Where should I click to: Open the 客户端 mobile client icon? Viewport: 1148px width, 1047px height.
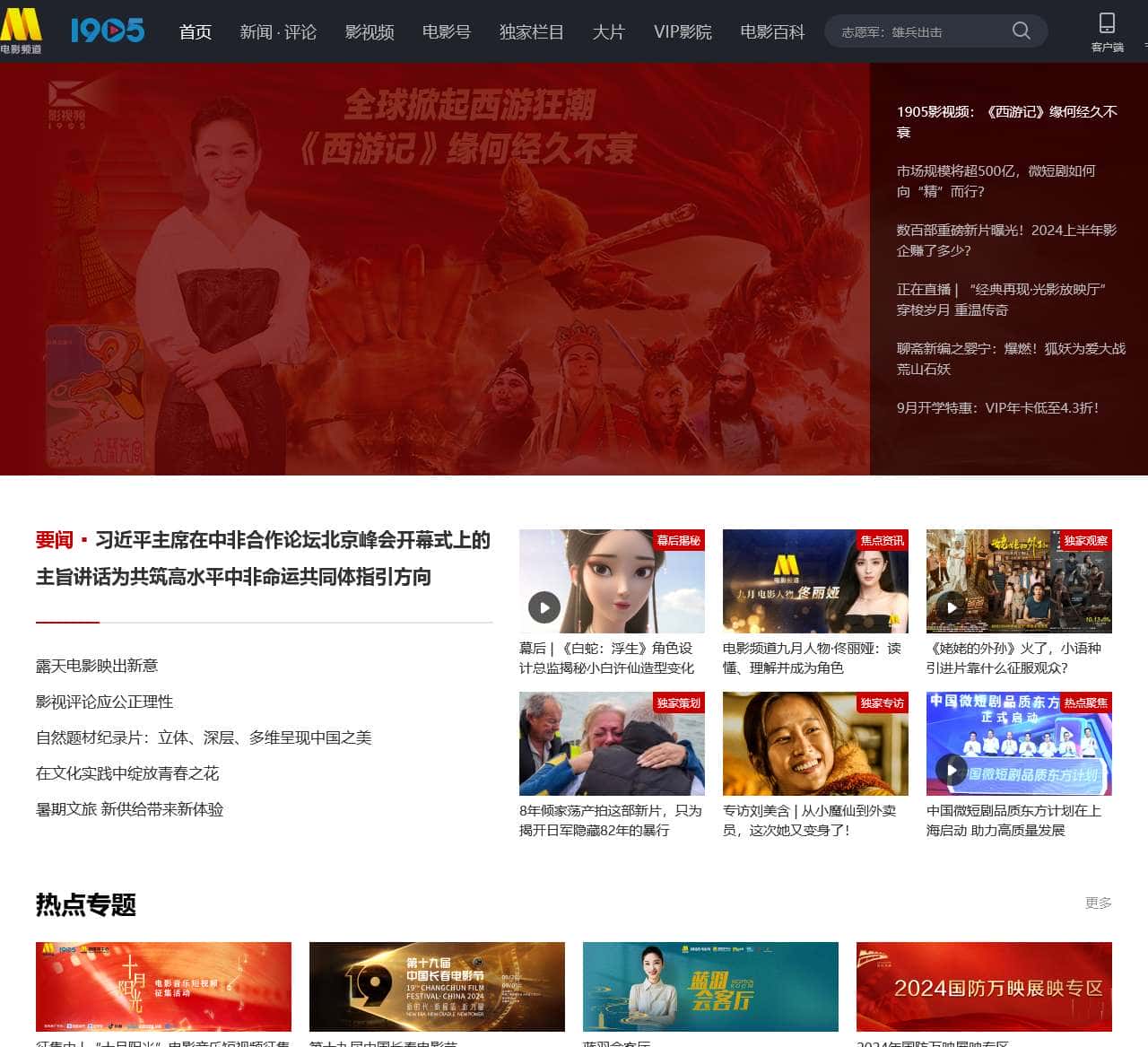pos(1107,31)
